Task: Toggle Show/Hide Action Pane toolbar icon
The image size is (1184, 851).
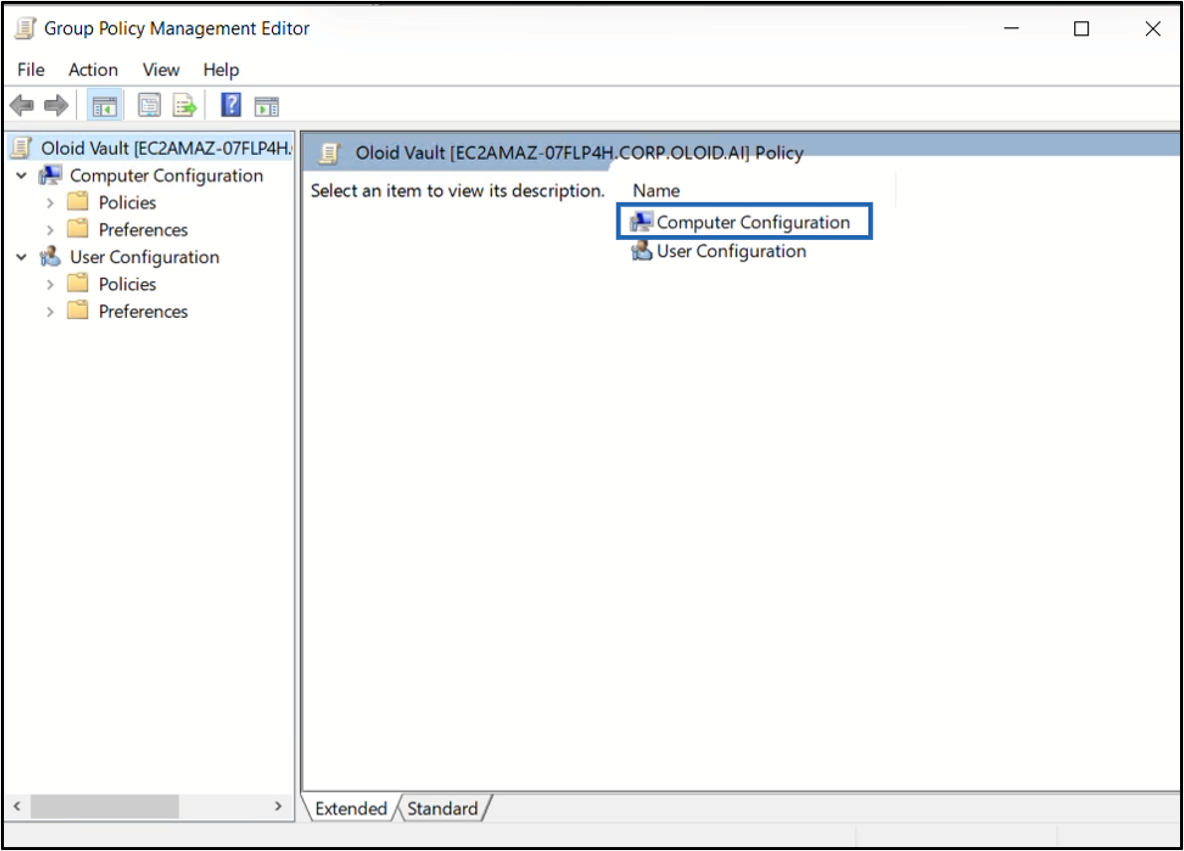Action: tap(267, 106)
